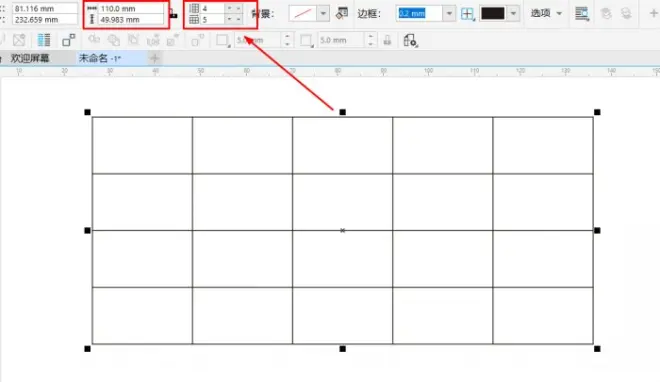Click the black outline color swatch

tap(492, 13)
